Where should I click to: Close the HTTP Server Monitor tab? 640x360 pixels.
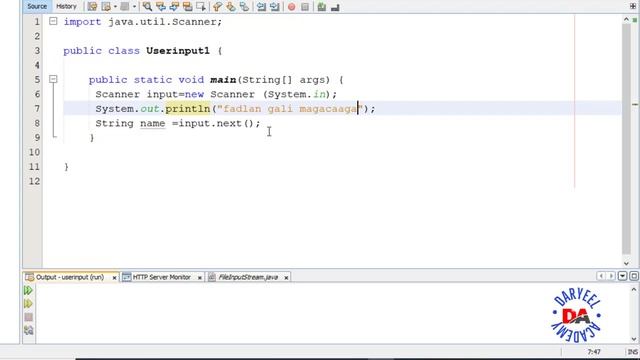[x=200, y=278]
